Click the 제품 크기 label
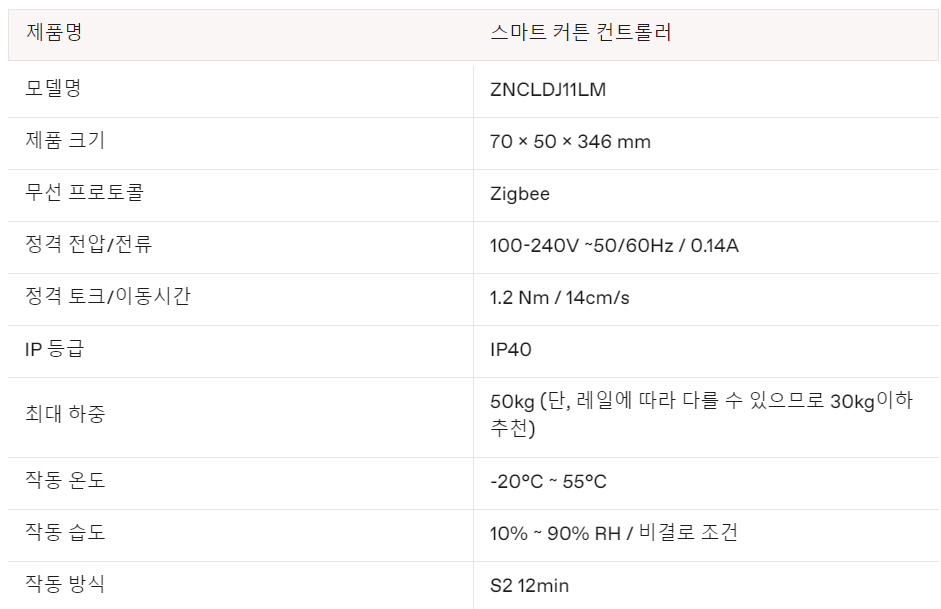The width and height of the screenshot is (941, 609). [65, 140]
